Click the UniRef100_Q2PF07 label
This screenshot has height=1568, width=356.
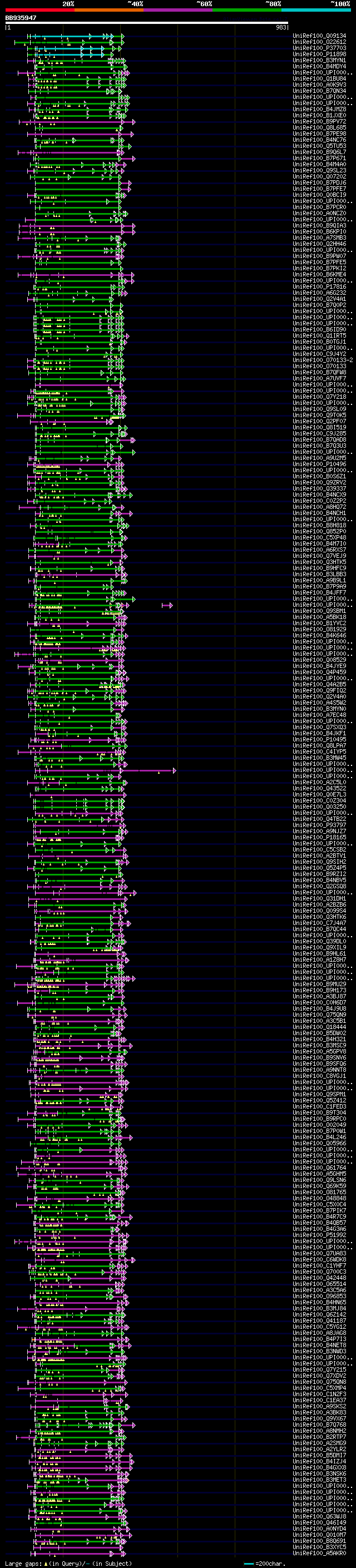(x=319, y=421)
